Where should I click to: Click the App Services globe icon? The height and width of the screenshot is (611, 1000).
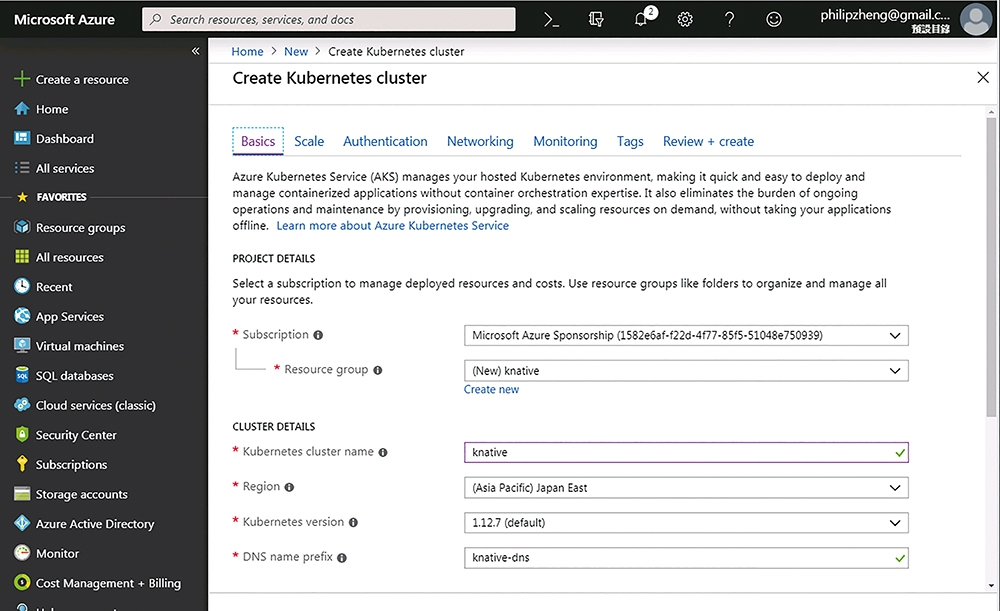[22, 316]
